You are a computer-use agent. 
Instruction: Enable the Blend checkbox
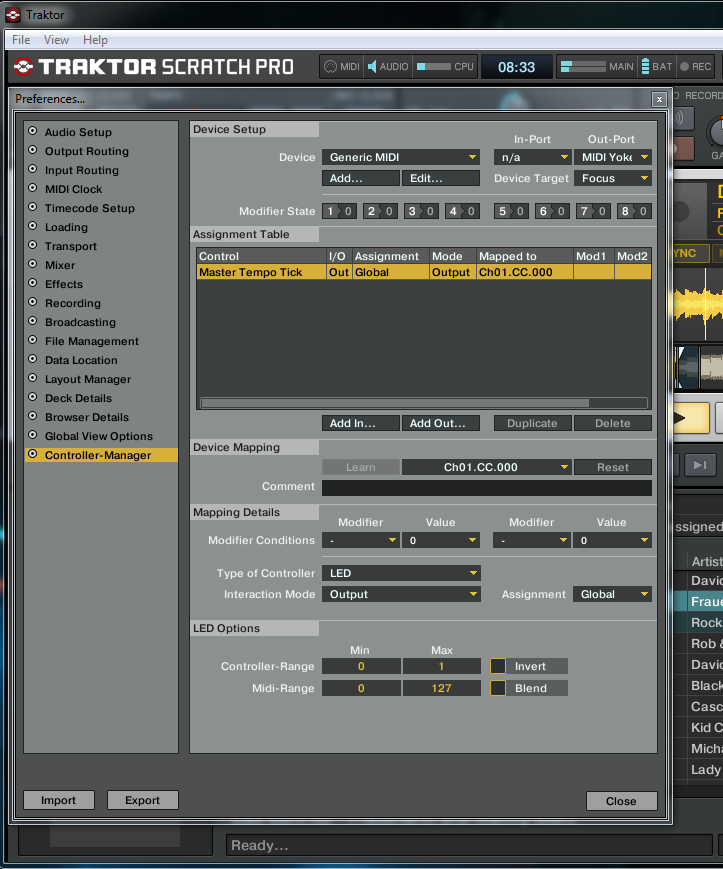(x=498, y=688)
